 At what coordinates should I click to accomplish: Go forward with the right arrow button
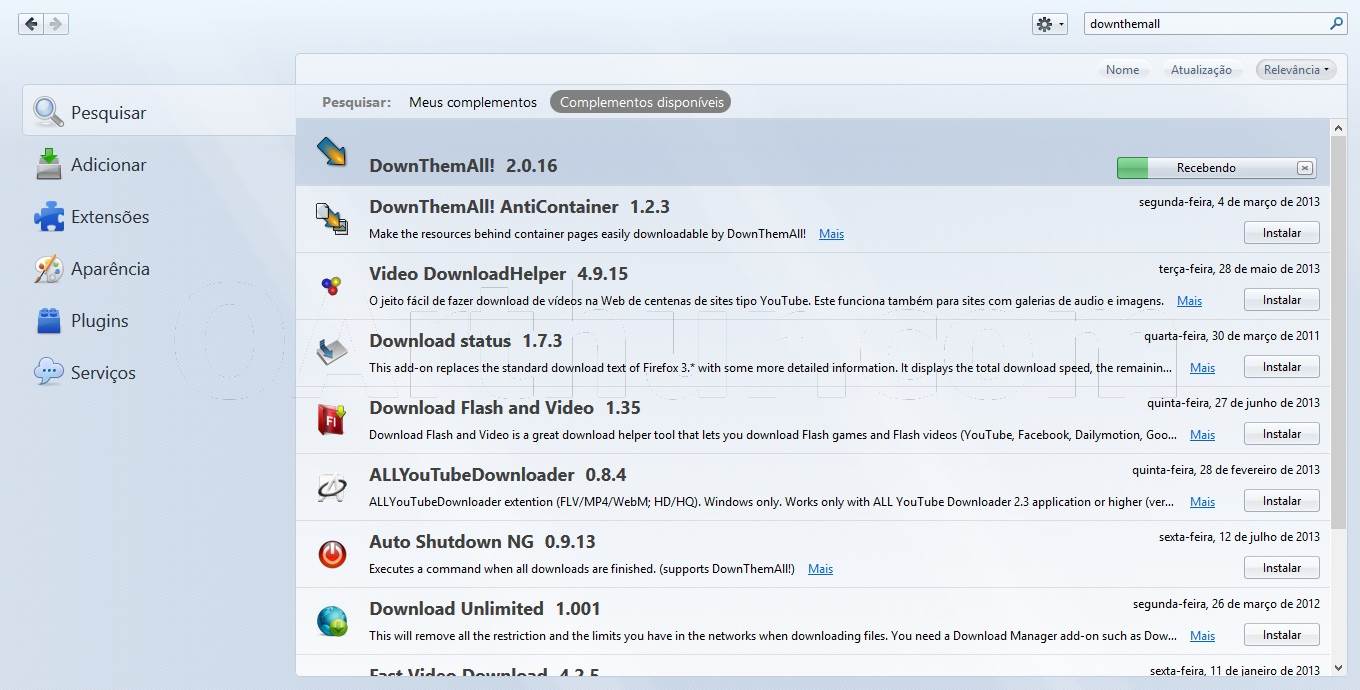[56, 24]
